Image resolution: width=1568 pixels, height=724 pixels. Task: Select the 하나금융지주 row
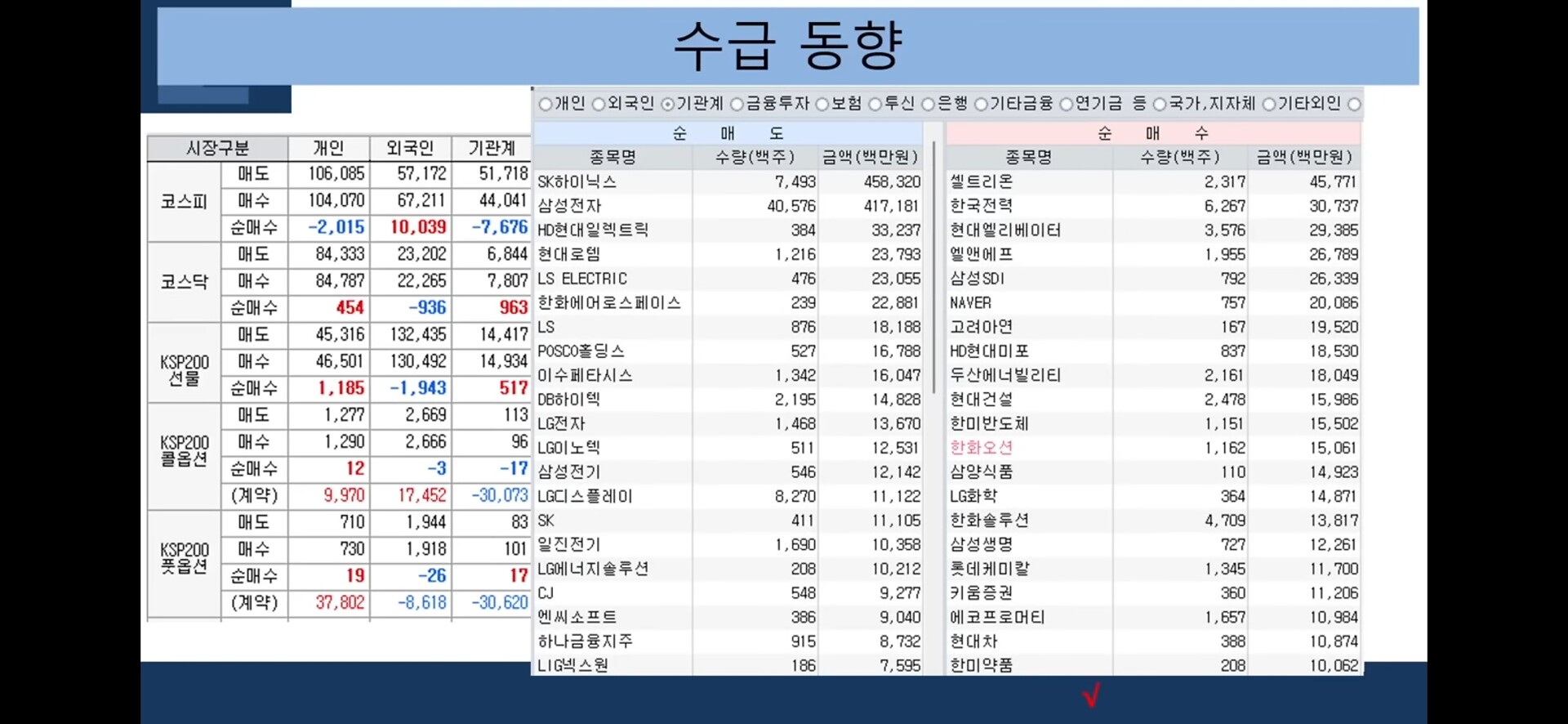(x=728, y=641)
